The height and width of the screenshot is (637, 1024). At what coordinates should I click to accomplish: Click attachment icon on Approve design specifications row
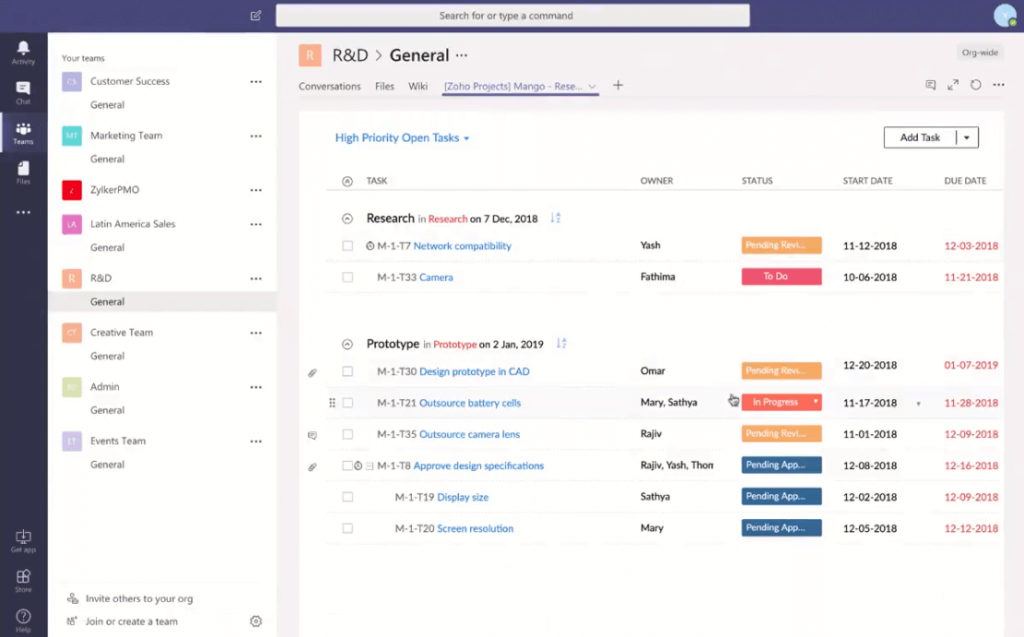click(312, 467)
